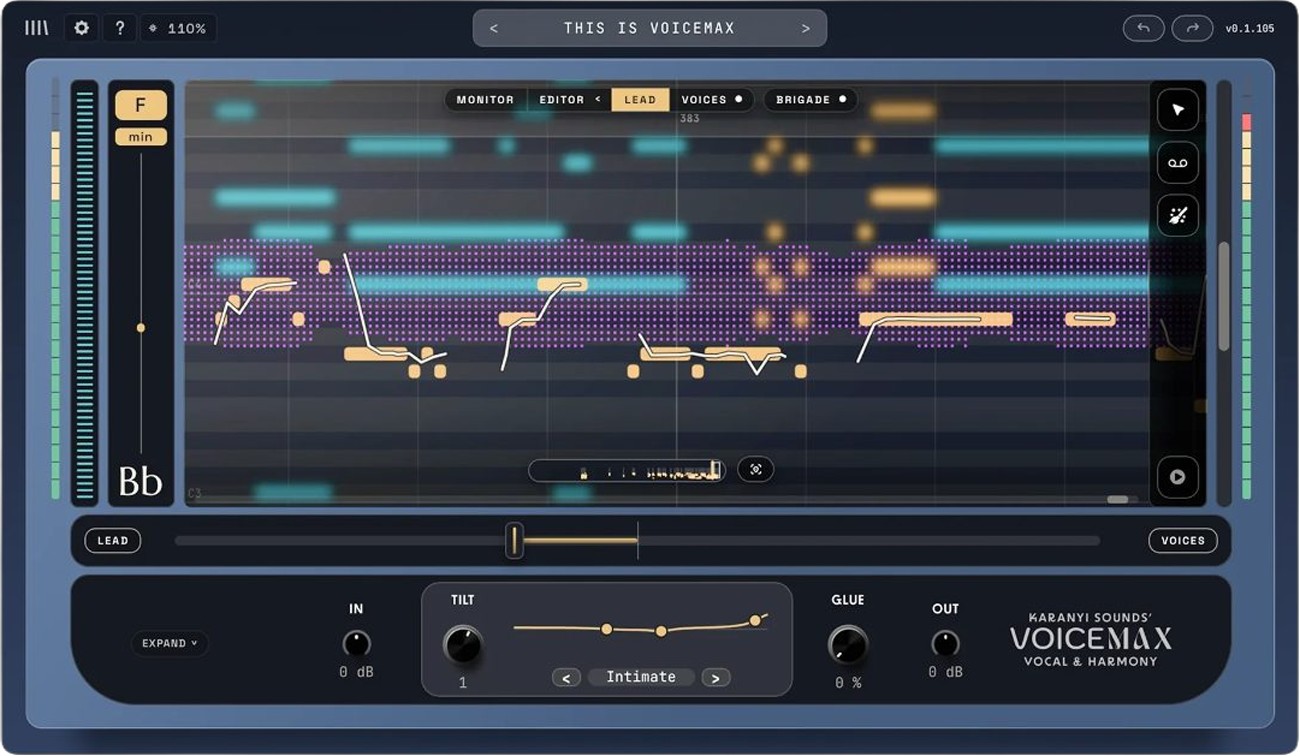Open the preset library icon
1300x756 pixels.
pos(37,28)
